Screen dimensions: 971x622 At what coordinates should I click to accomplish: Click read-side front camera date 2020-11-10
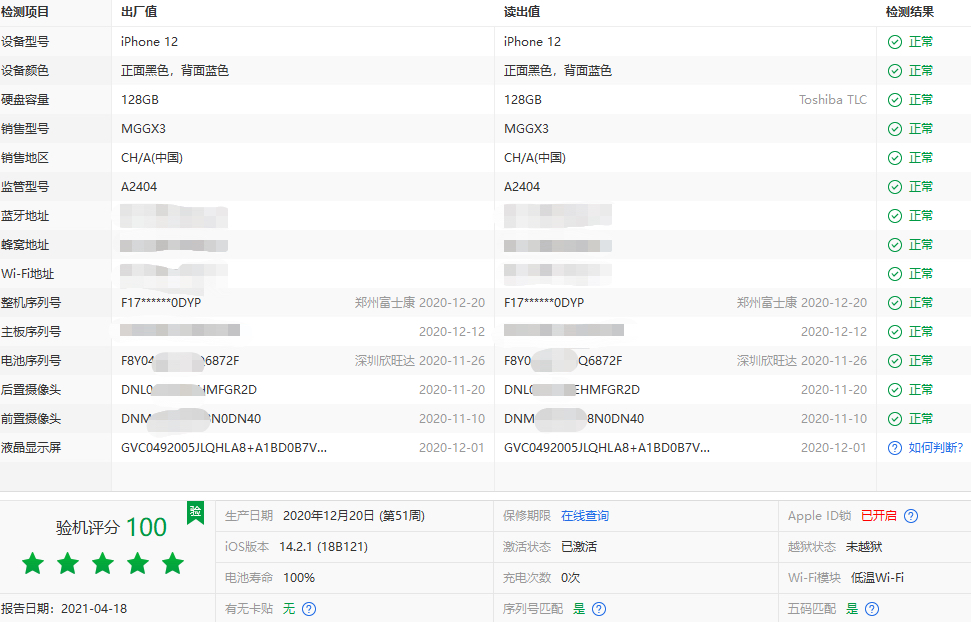(x=834, y=419)
